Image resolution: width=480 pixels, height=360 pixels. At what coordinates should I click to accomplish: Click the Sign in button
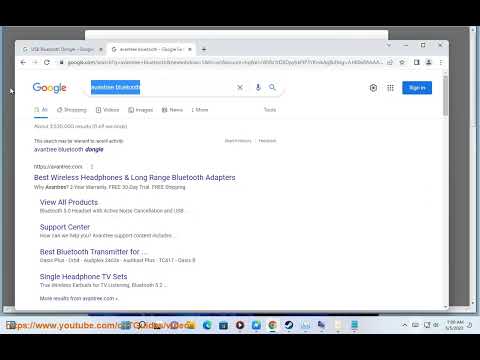[417, 88]
